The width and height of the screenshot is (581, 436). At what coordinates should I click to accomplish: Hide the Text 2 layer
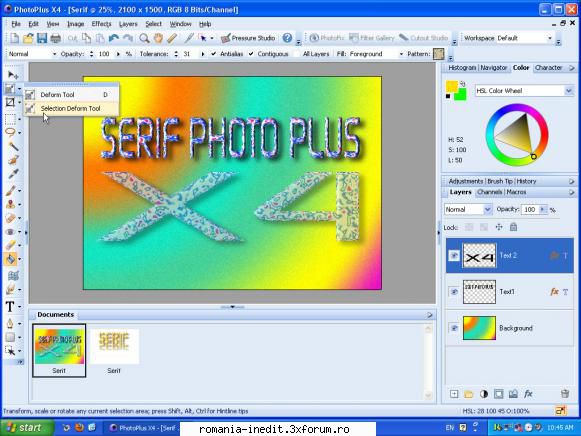454,255
